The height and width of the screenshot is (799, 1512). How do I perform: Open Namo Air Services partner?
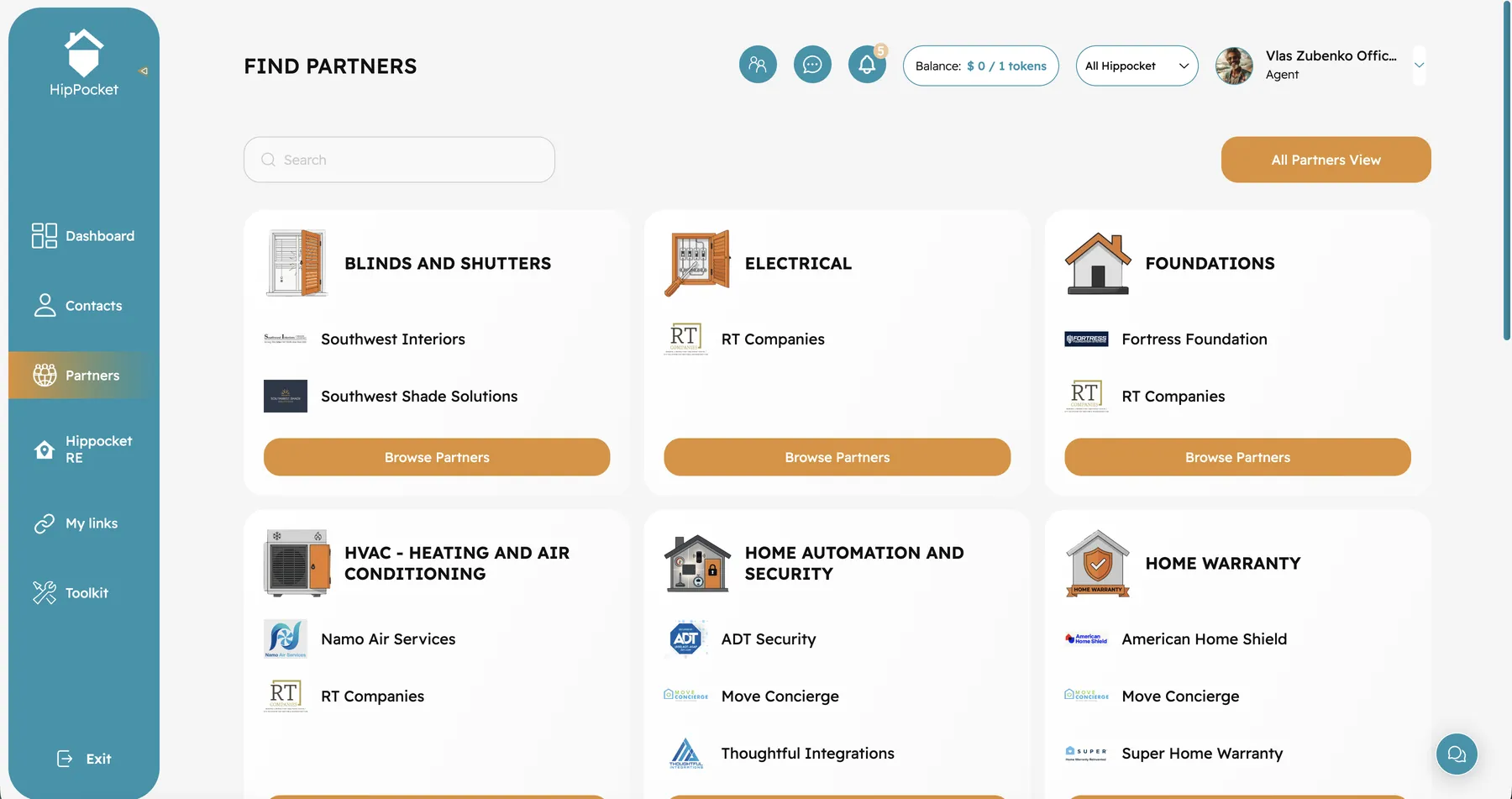388,639
